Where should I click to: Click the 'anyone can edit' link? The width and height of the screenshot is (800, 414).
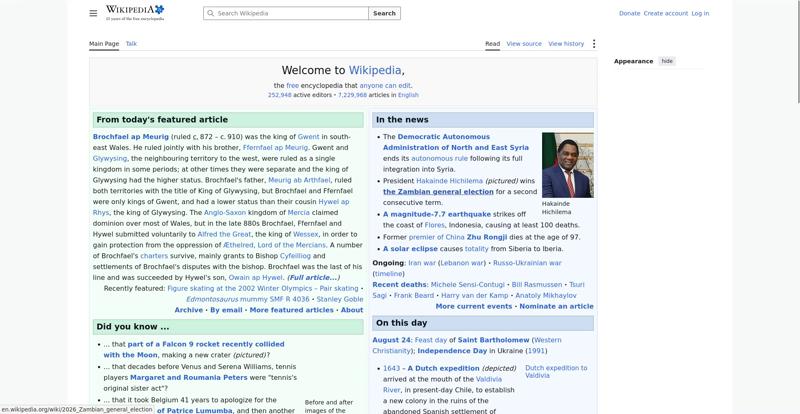tap(385, 86)
